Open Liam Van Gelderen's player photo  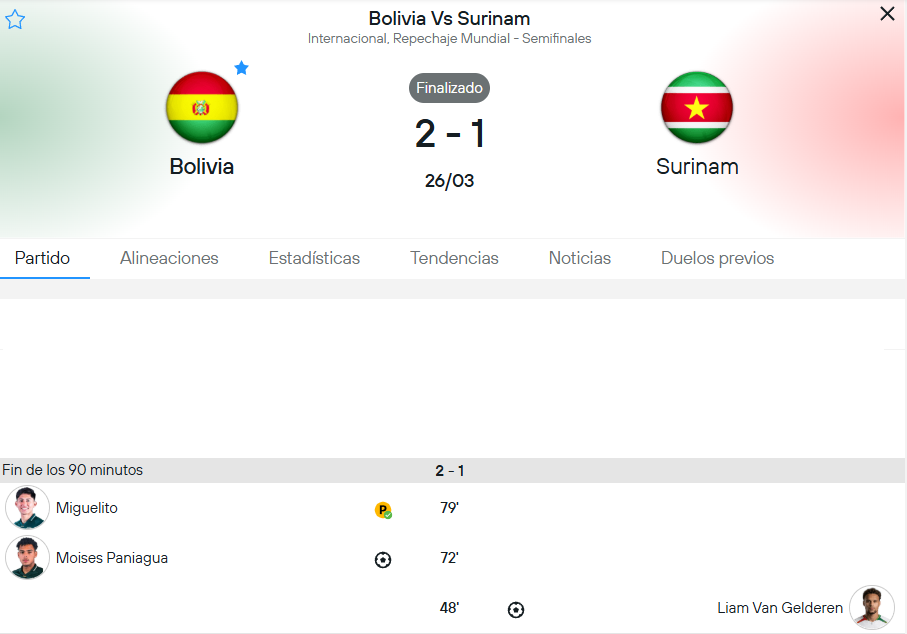[x=872, y=608]
